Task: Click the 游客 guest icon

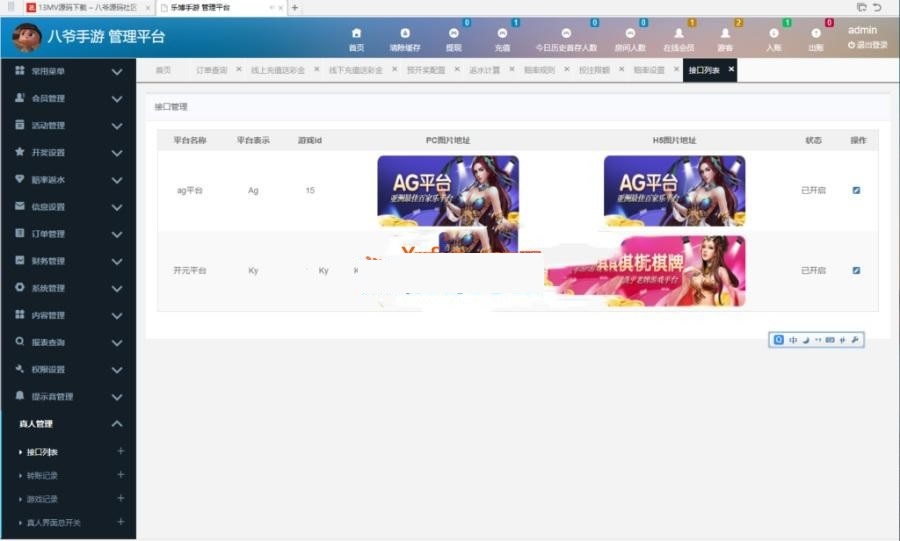Action: click(x=725, y=35)
